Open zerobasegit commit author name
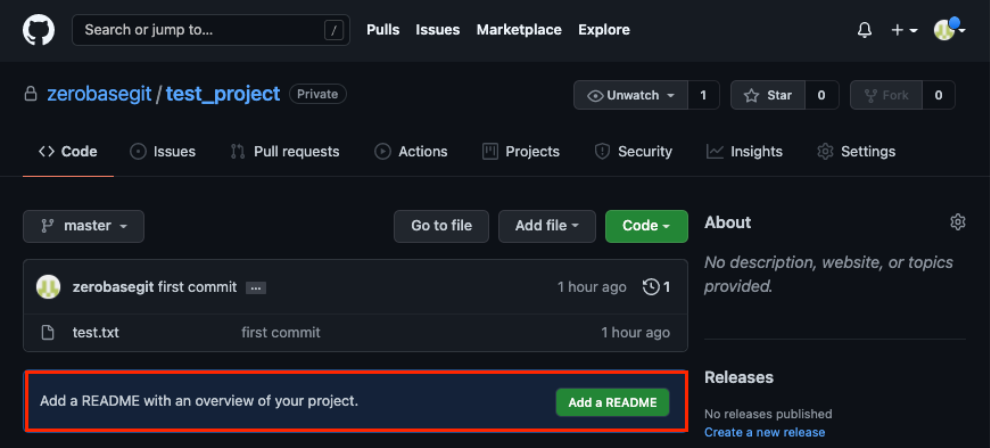 pos(113,287)
